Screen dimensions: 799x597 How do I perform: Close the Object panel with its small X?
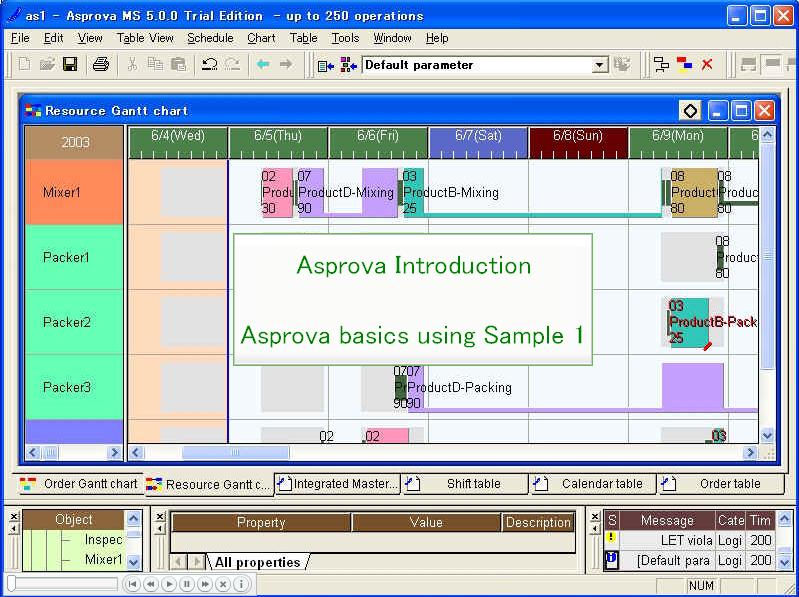click(14, 516)
